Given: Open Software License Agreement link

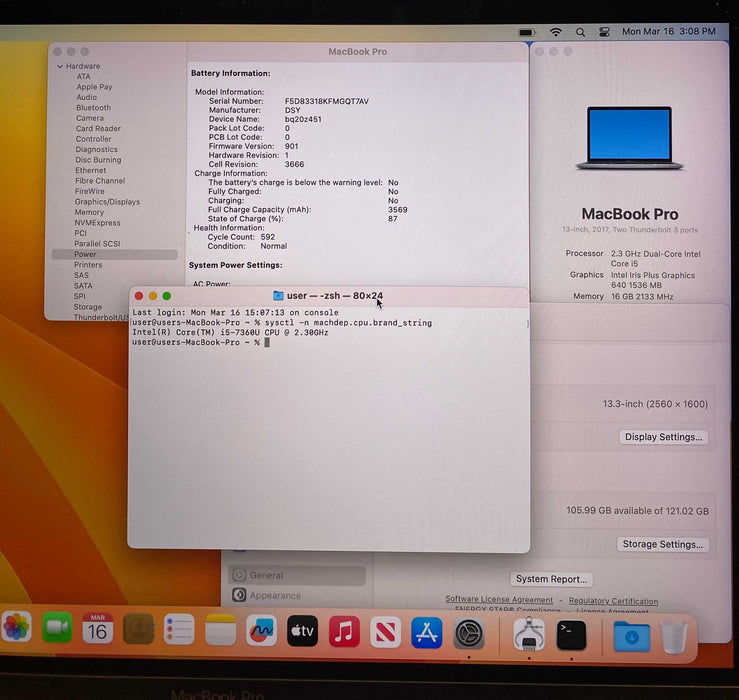Looking at the screenshot, I should pyautogui.click(x=499, y=599).
